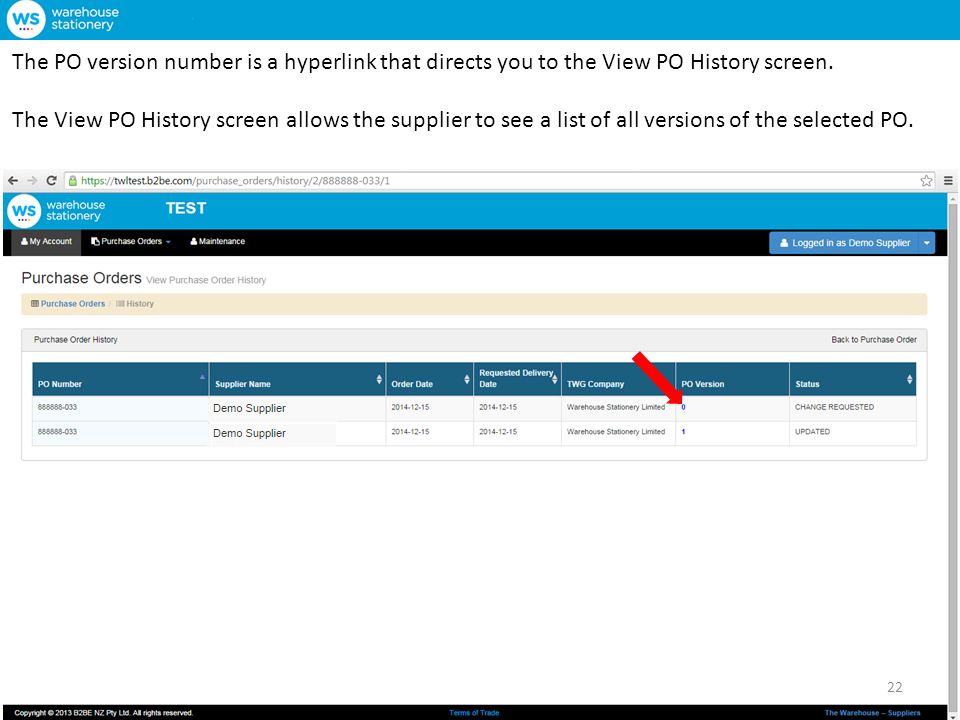Sort by the Requested Delivery Date column
This screenshot has height=720, width=960.
pyautogui.click(x=517, y=380)
